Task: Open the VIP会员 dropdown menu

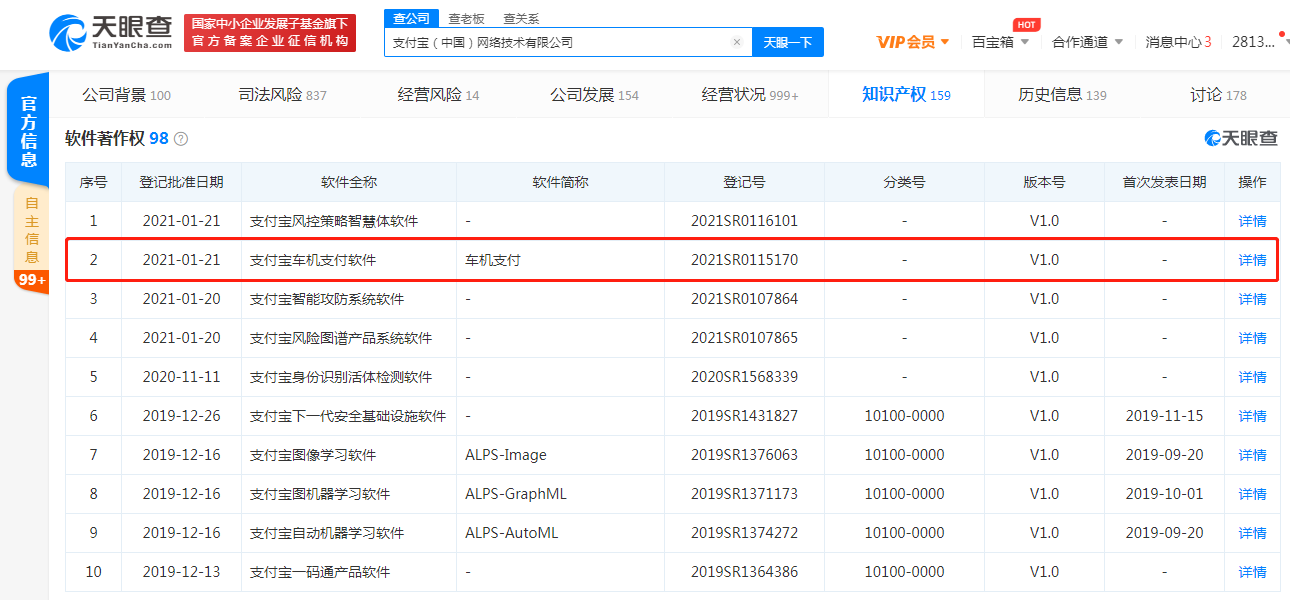Action: 912,42
